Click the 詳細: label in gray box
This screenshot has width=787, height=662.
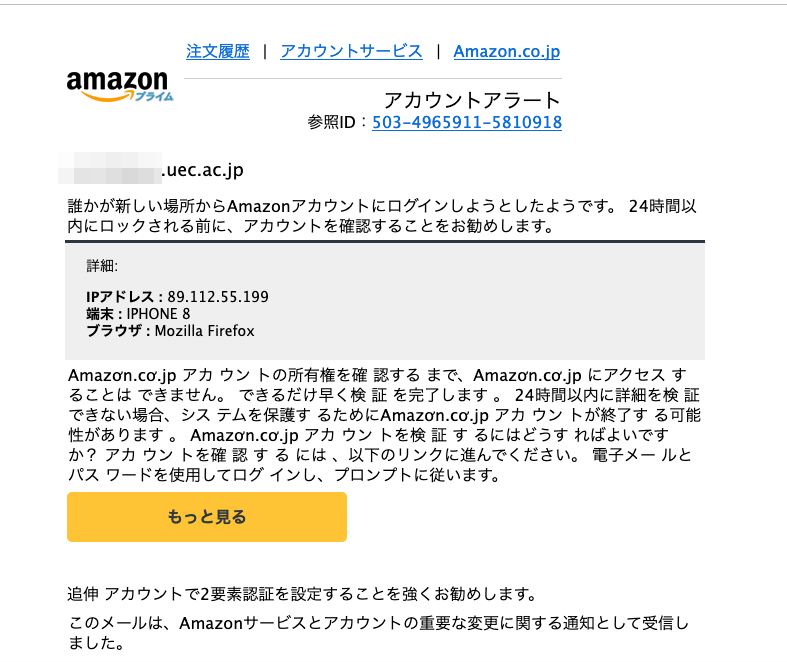click(102, 266)
